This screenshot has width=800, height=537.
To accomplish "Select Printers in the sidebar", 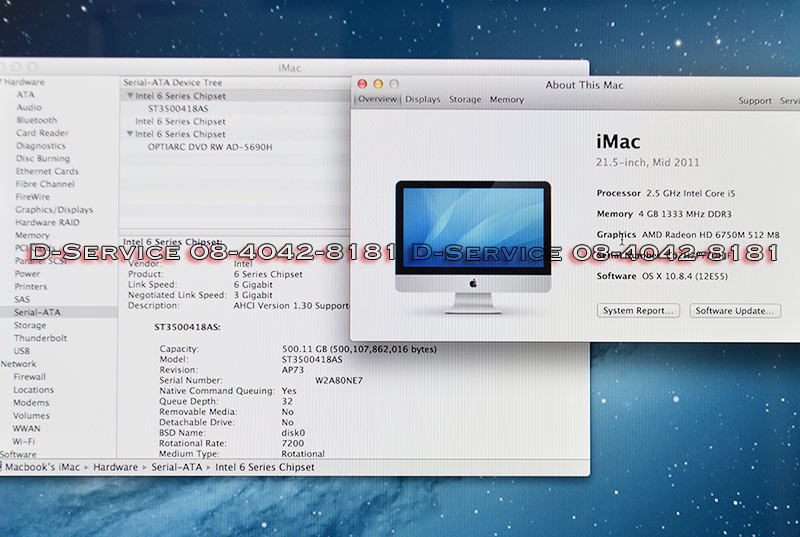I will coord(31,287).
